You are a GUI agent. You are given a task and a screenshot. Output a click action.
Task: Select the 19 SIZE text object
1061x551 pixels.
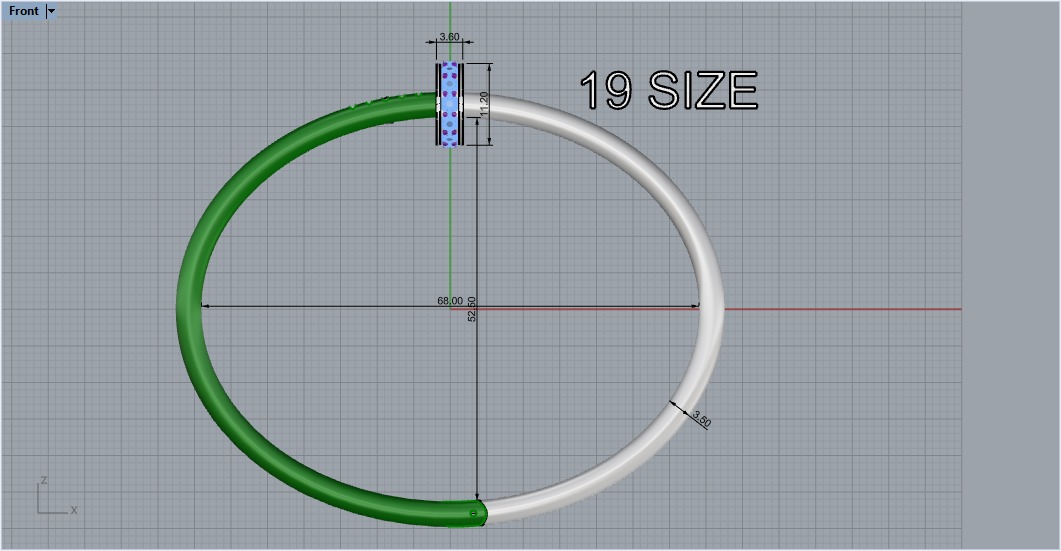click(669, 90)
